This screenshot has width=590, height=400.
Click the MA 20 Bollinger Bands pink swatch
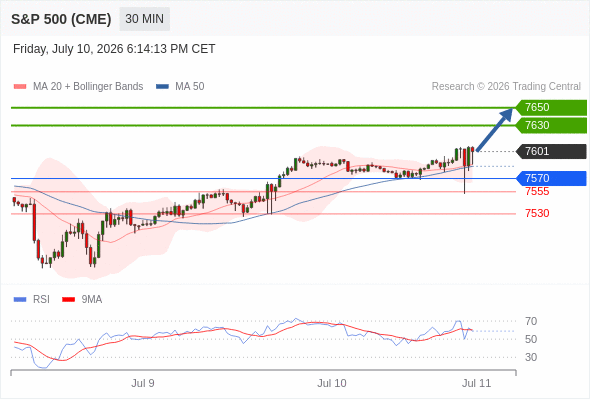pos(20,87)
